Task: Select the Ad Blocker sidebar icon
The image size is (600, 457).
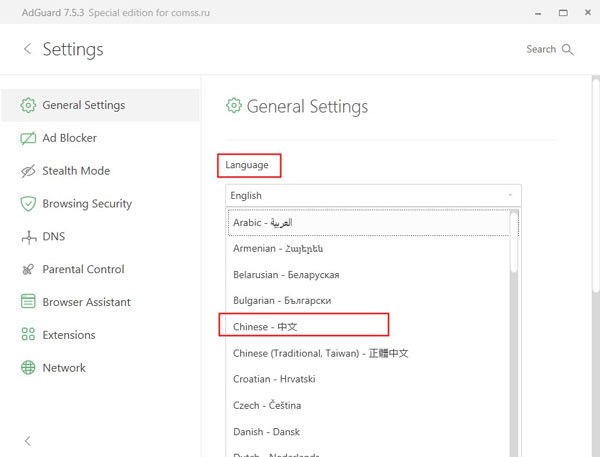Action: pyautogui.click(x=28, y=138)
